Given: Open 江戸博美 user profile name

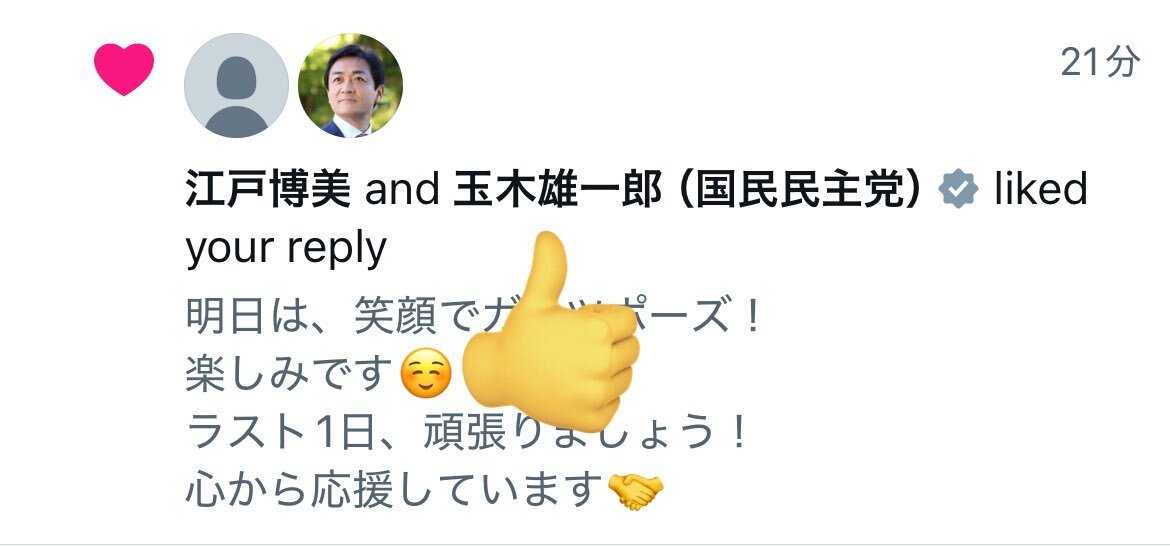Looking at the screenshot, I should (268, 189).
